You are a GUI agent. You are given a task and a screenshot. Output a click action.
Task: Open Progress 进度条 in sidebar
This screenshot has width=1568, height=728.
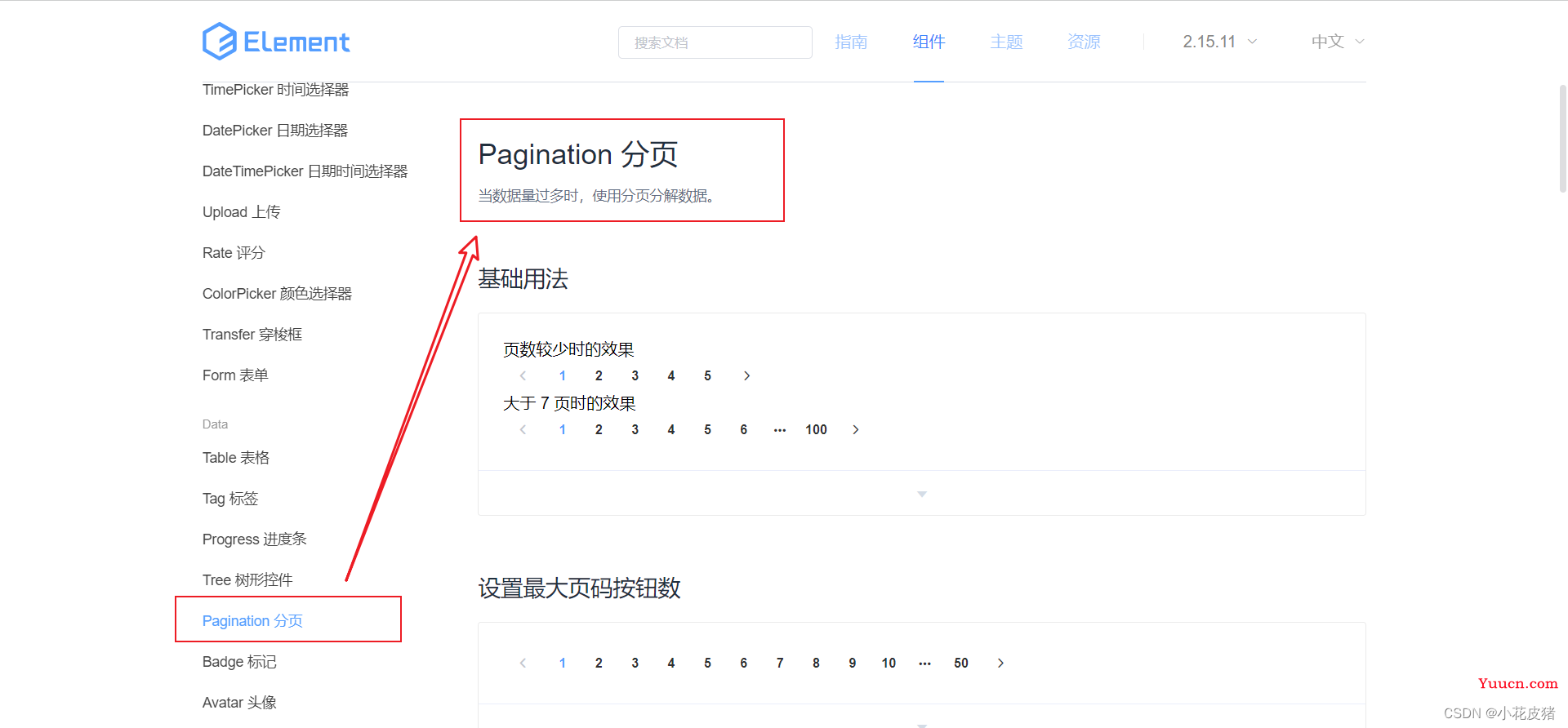pos(255,539)
